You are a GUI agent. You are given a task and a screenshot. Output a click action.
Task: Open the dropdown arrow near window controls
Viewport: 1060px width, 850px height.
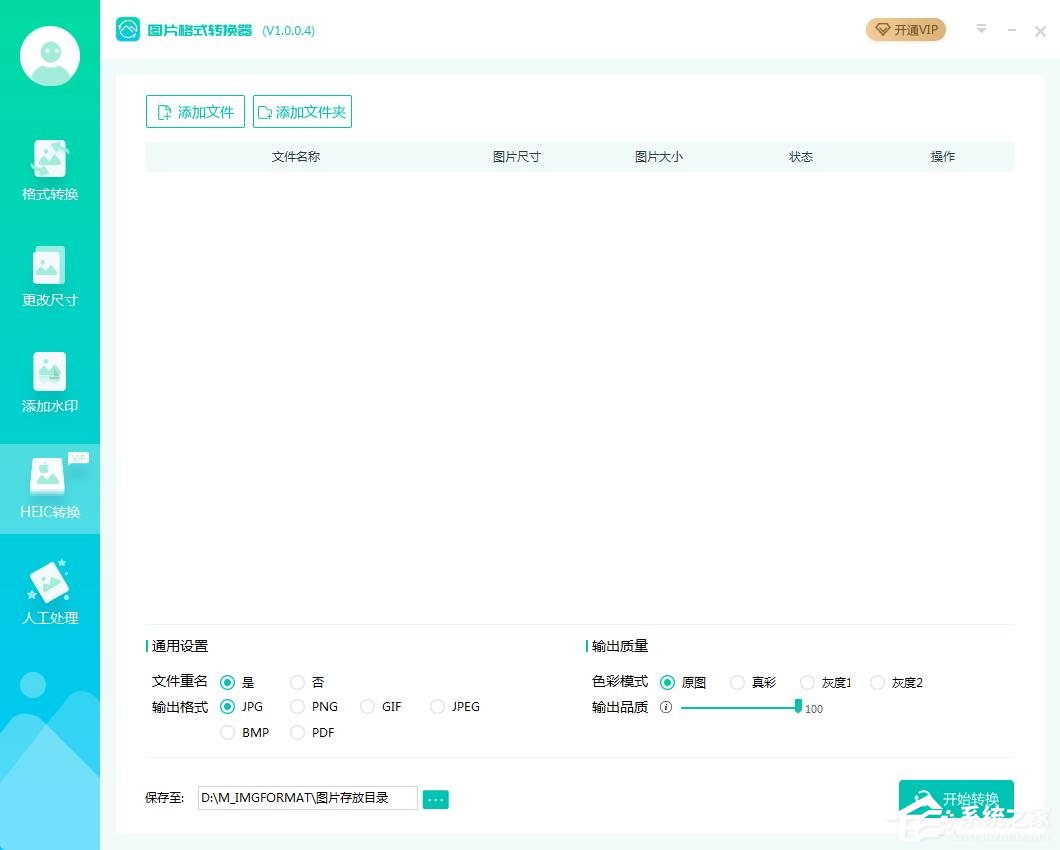pos(981,30)
